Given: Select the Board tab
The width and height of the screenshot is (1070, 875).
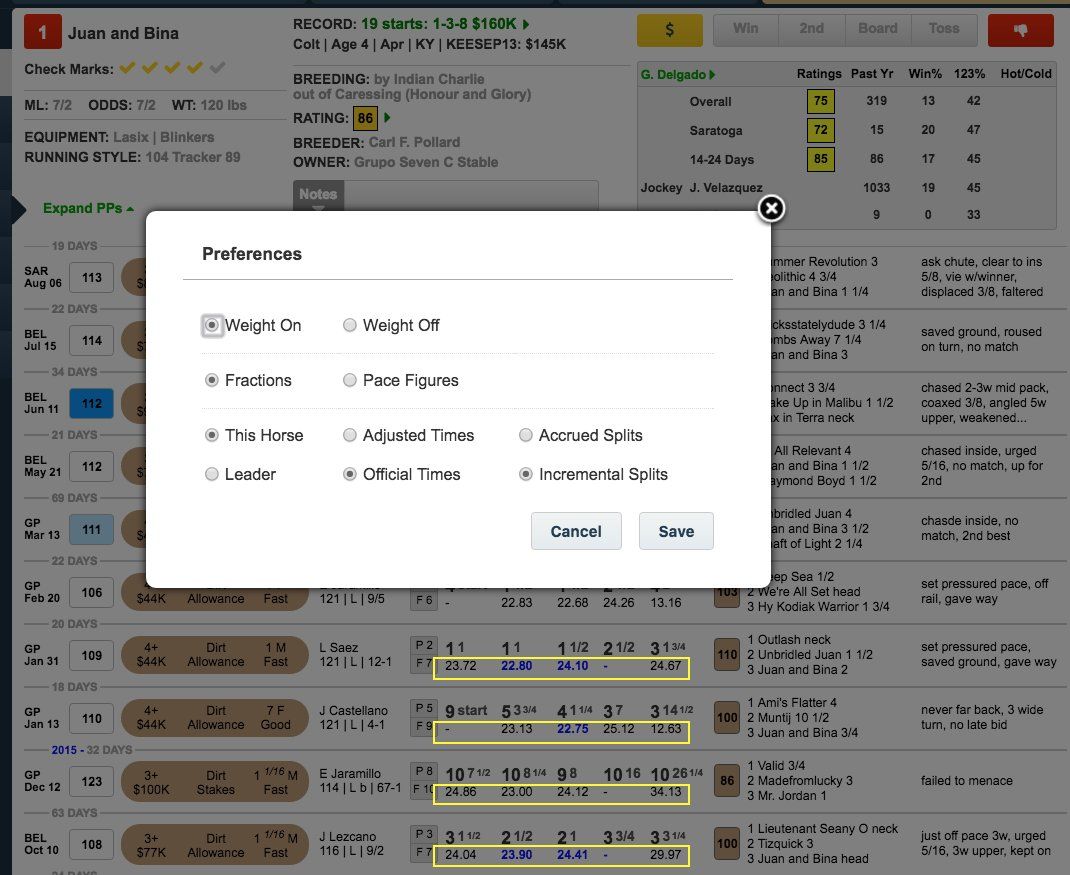Looking at the screenshot, I should tap(877, 29).
